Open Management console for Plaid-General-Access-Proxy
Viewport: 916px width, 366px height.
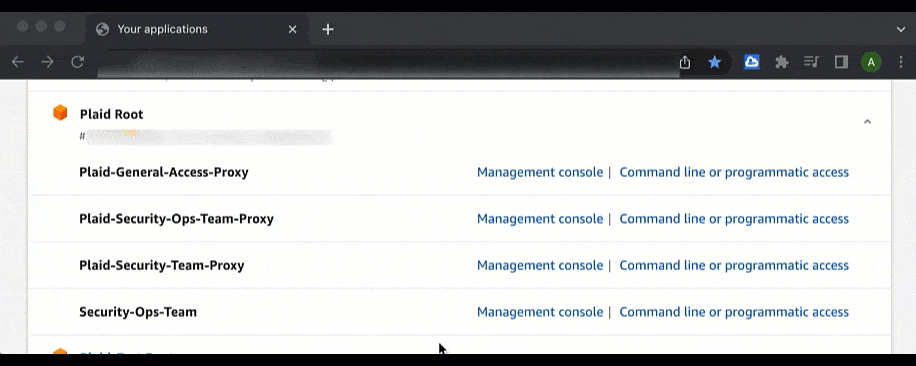click(x=540, y=172)
